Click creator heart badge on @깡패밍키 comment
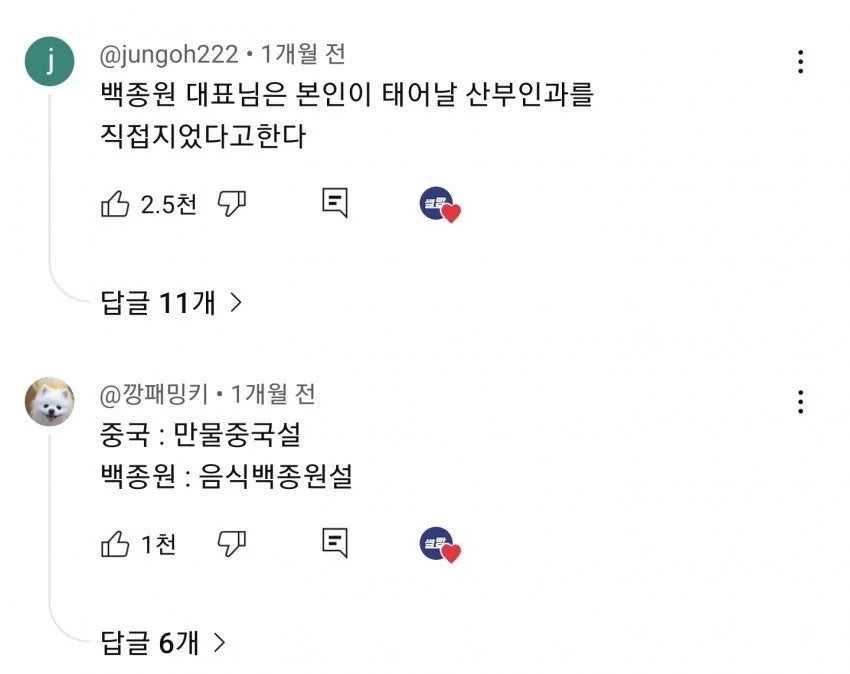The image size is (850, 674). 439,545
